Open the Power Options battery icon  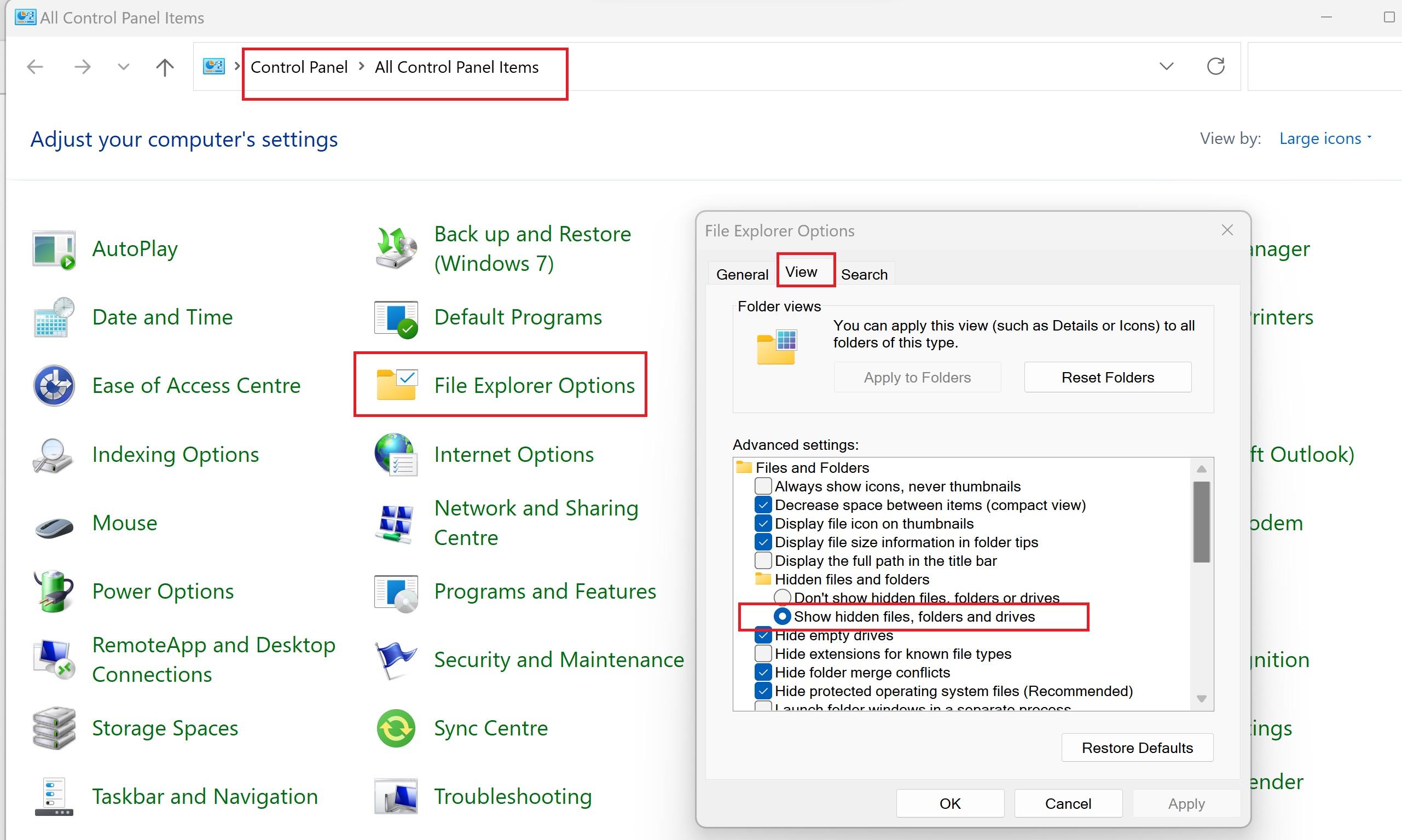click(x=54, y=591)
